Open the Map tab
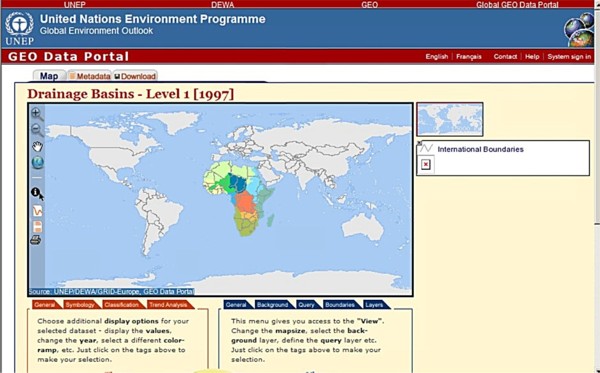Viewport: 600px width, 373px height. point(49,76)
